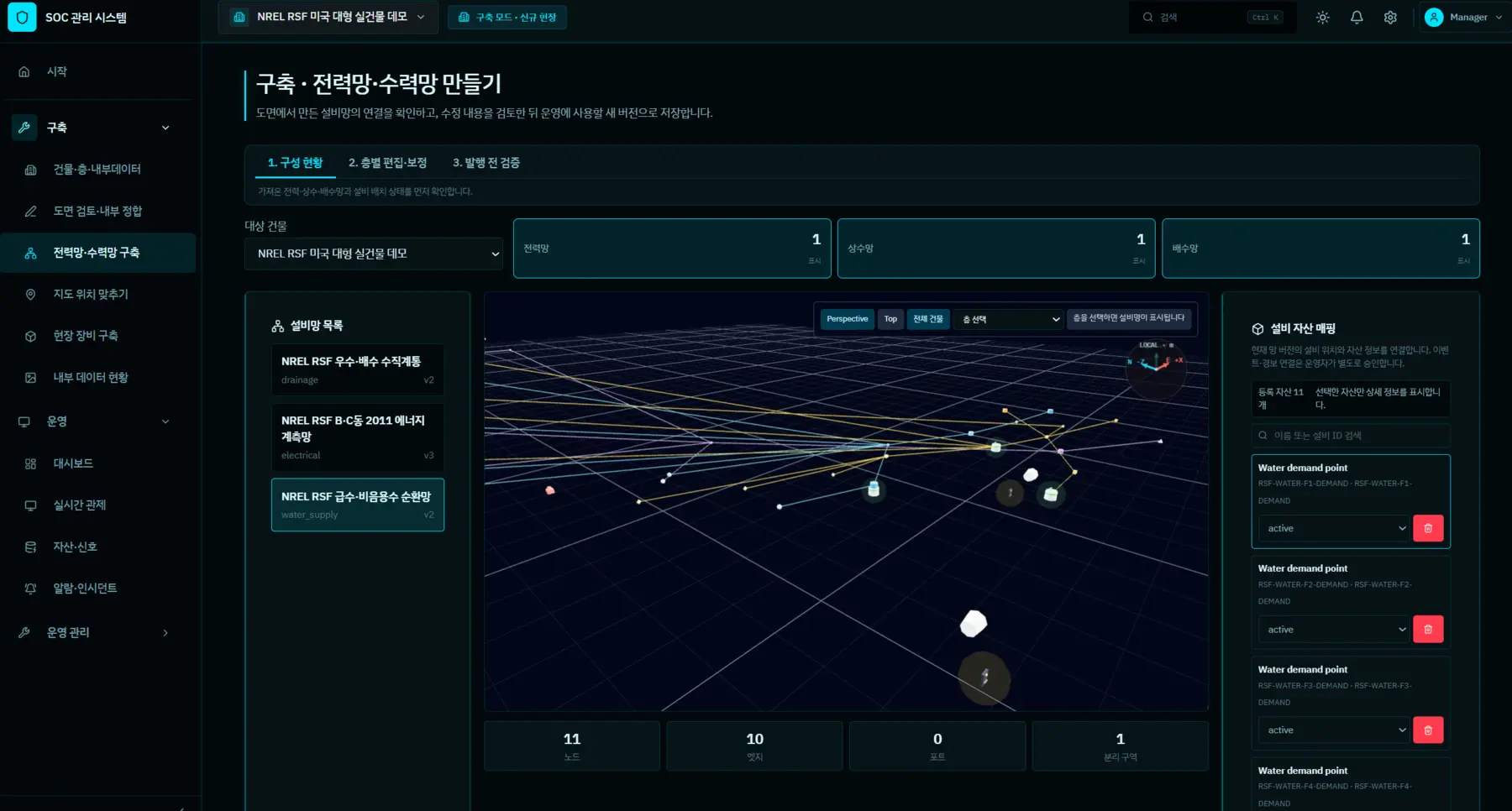The image size is (1512, 811).
Task: Open status dropdown for RSF-WATER-F2-DEMAND
Action: [x=1332, y=630]
